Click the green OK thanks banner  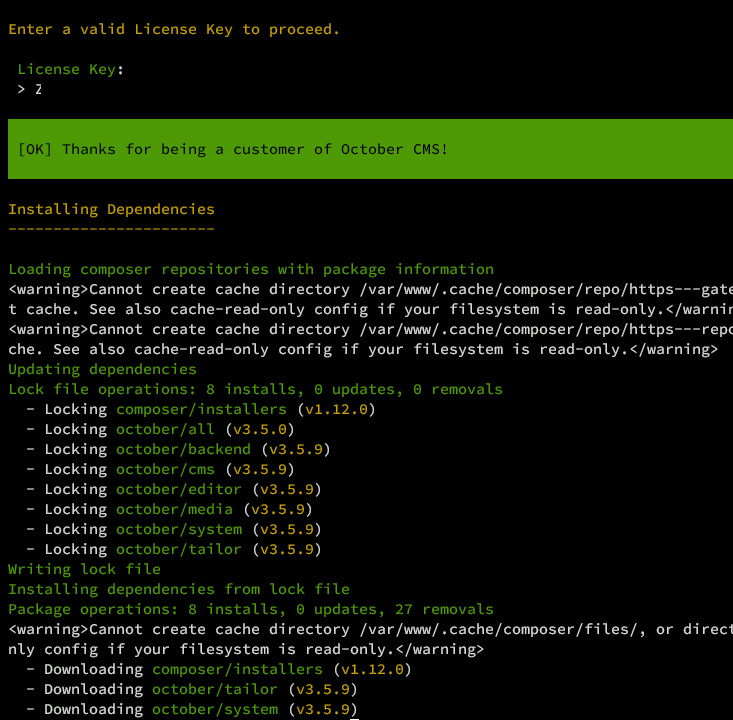click(x=366, y=149)
